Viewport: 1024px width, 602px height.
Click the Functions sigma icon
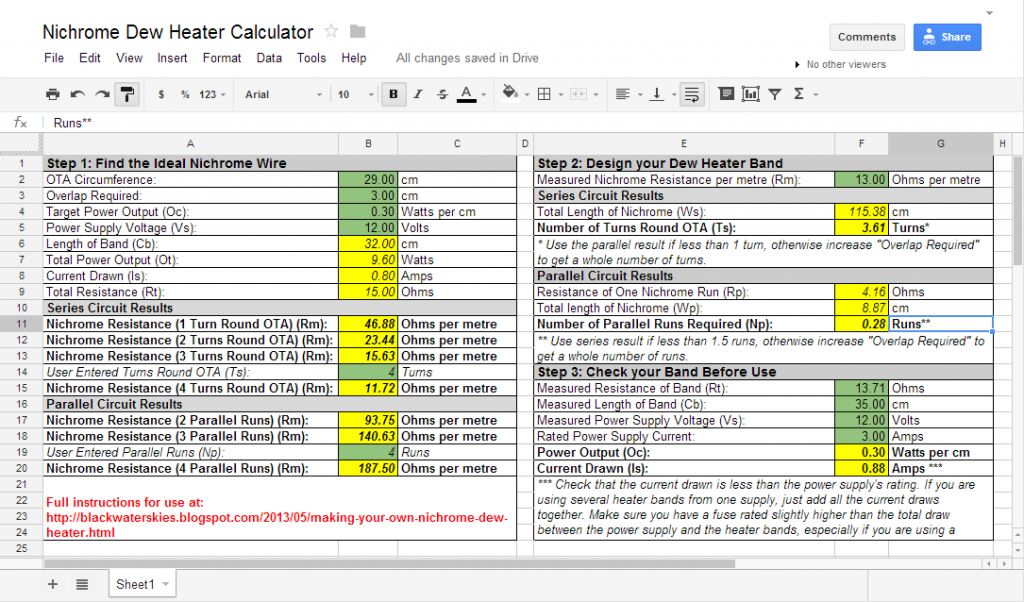point(799,95)
